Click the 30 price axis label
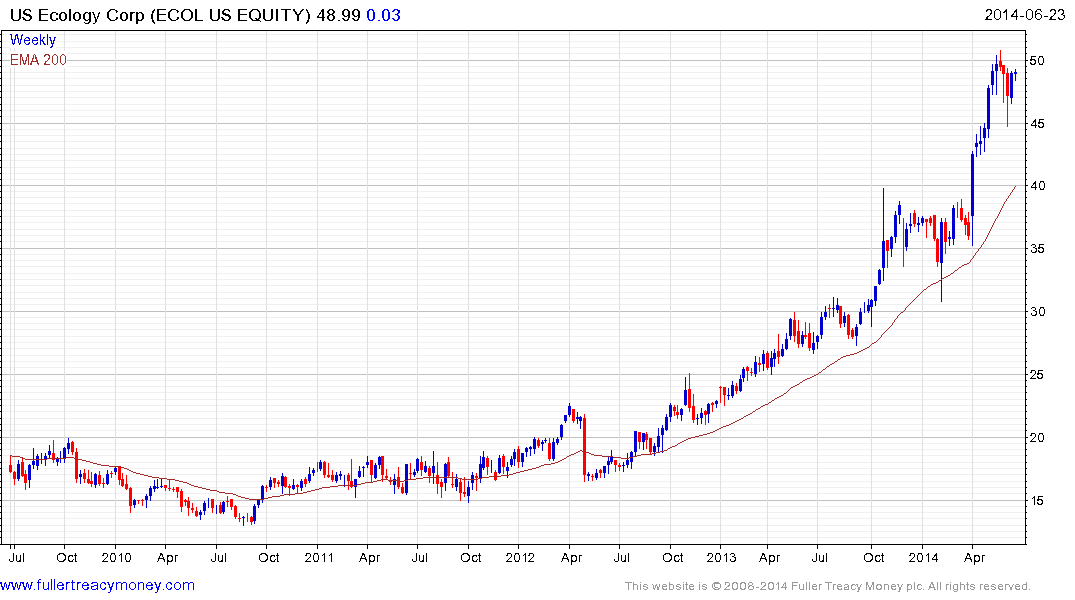Viewport: 1075px width, 600px height. coord(1037,311)
